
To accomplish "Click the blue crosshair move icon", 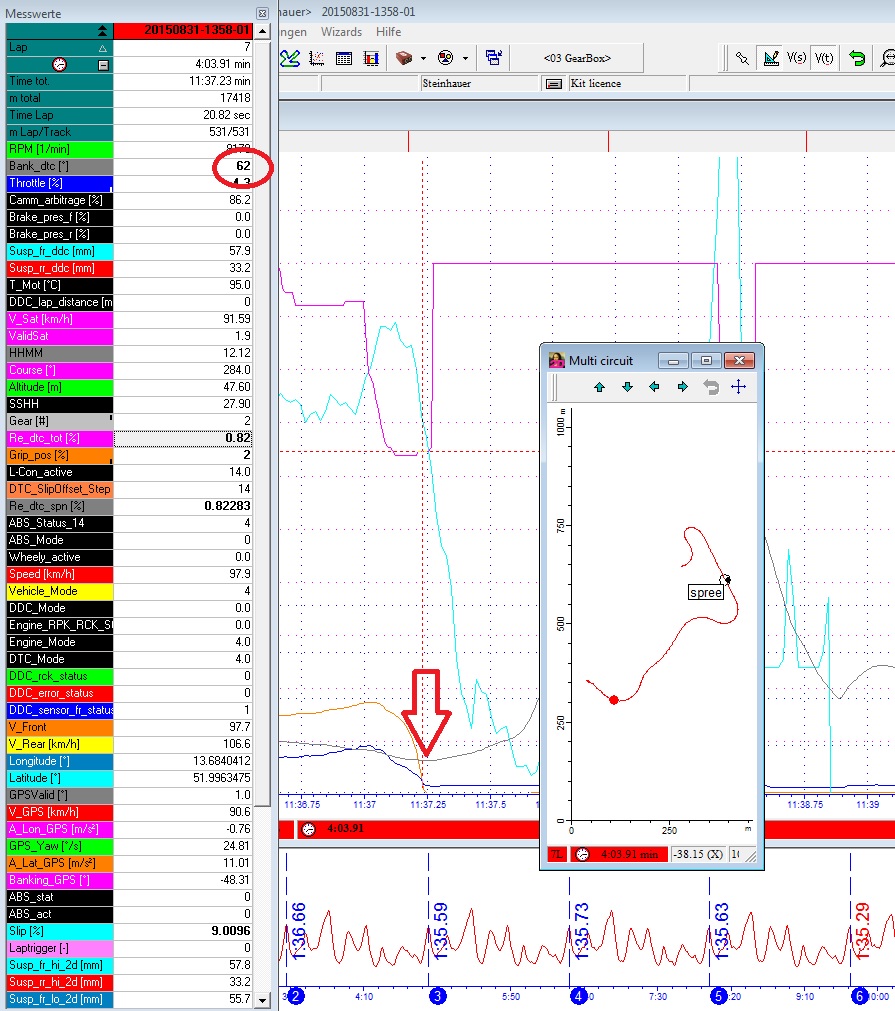I will [738, 387].
